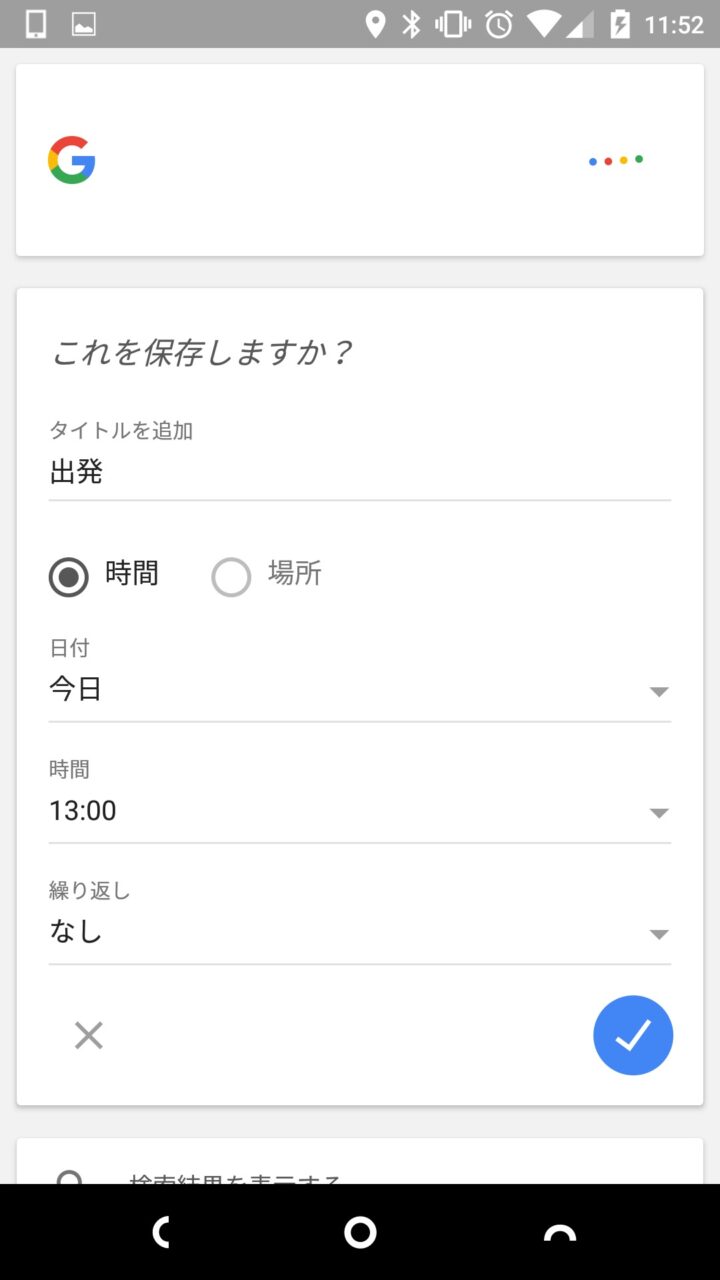Tap the colored Google Assistant dots

(616, 160)
